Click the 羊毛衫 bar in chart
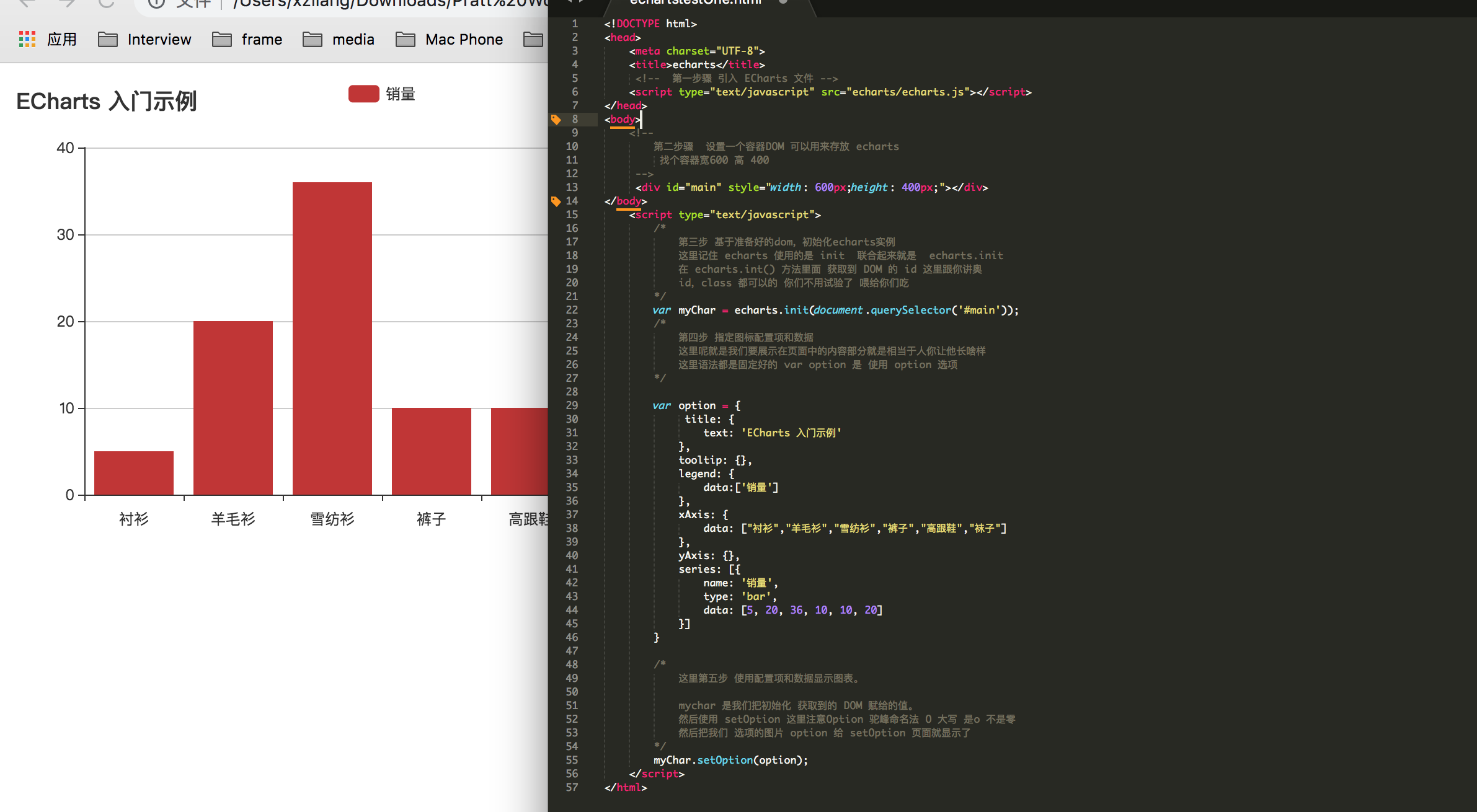 point(233,407)
